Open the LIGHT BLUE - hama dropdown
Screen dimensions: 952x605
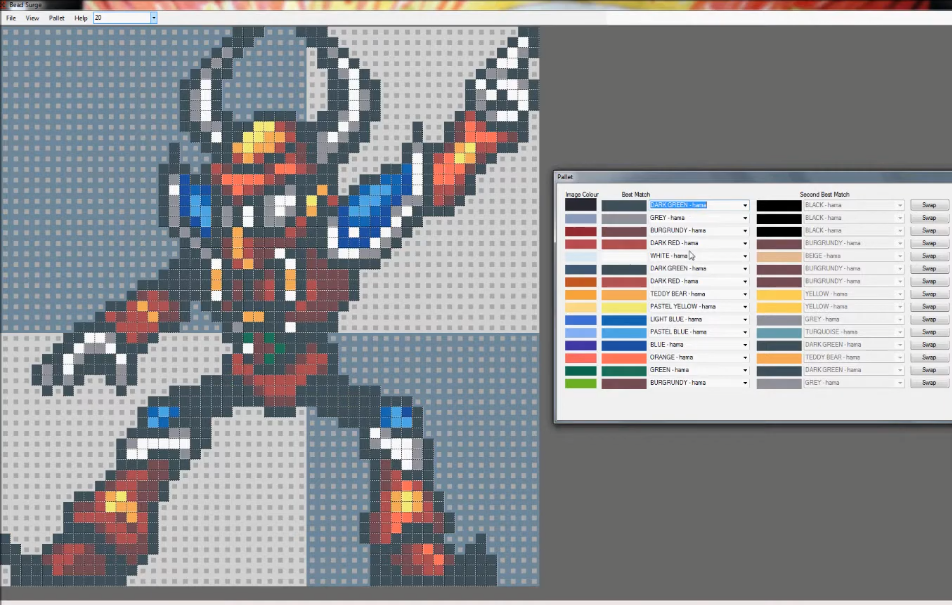[745, 320]
